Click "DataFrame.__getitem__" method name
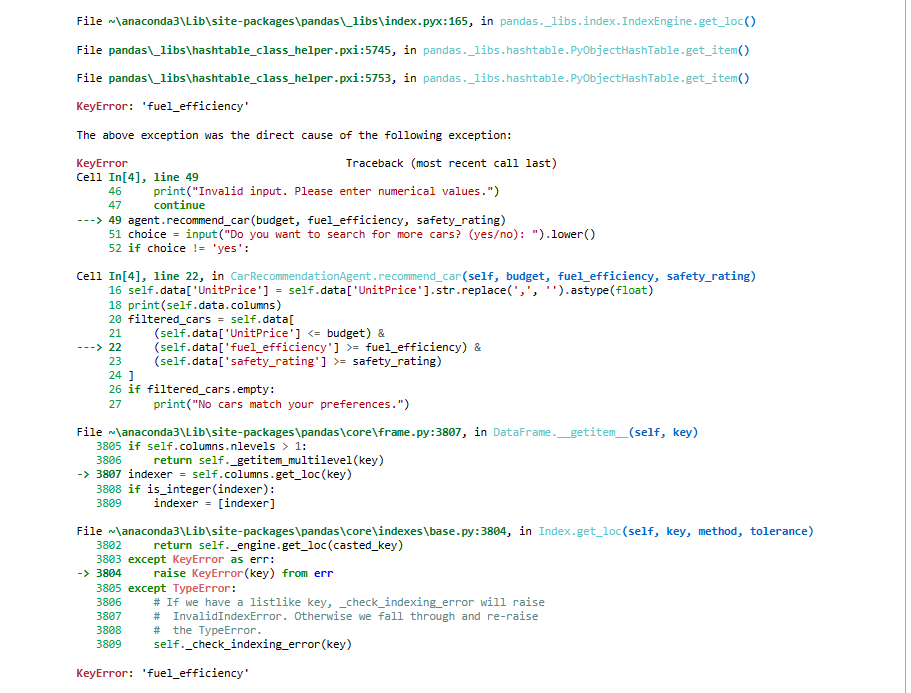Screen dimensions: 911x693 560,432
